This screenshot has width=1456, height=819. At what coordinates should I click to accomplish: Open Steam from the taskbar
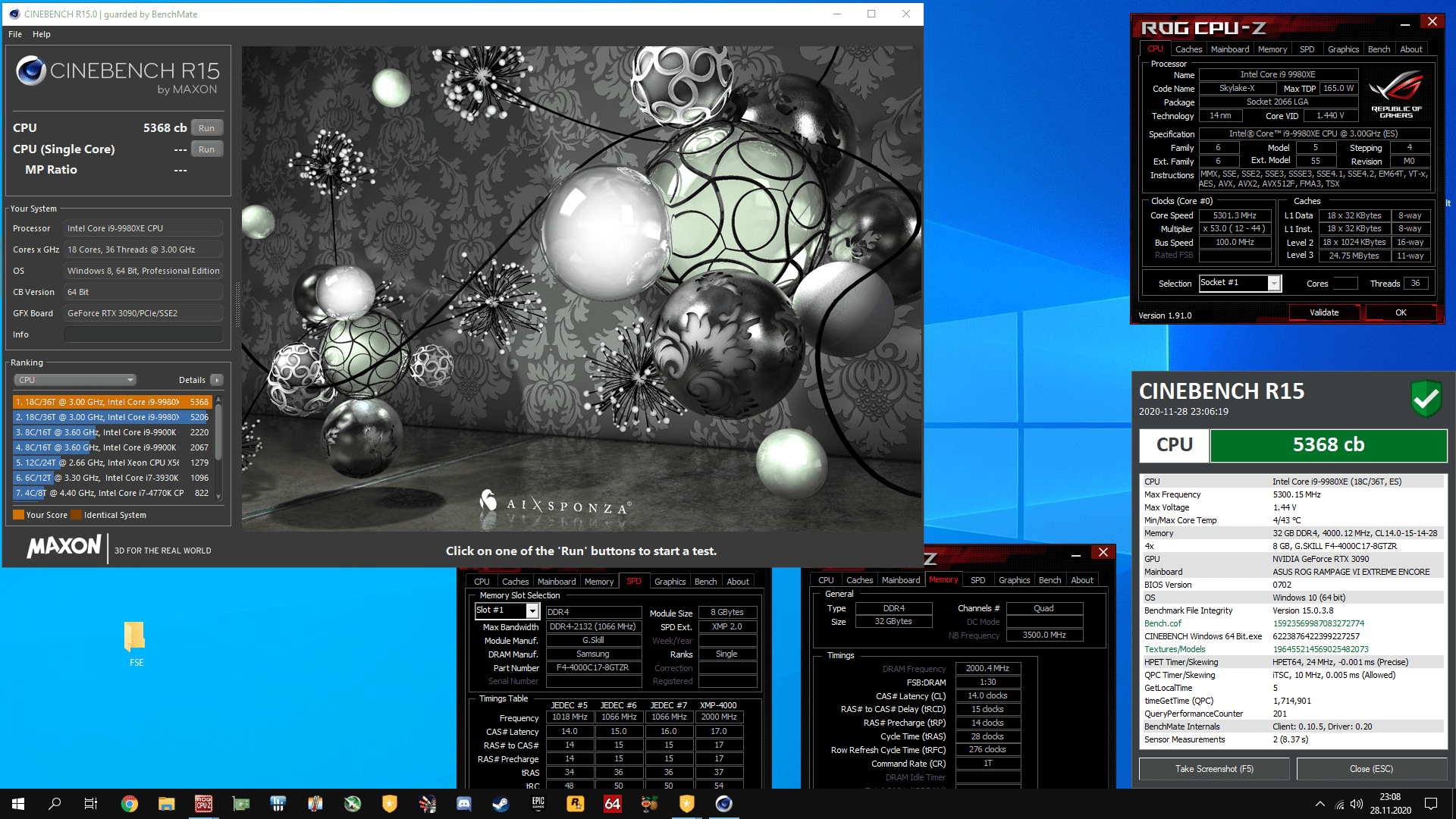(x=501, y=804)
